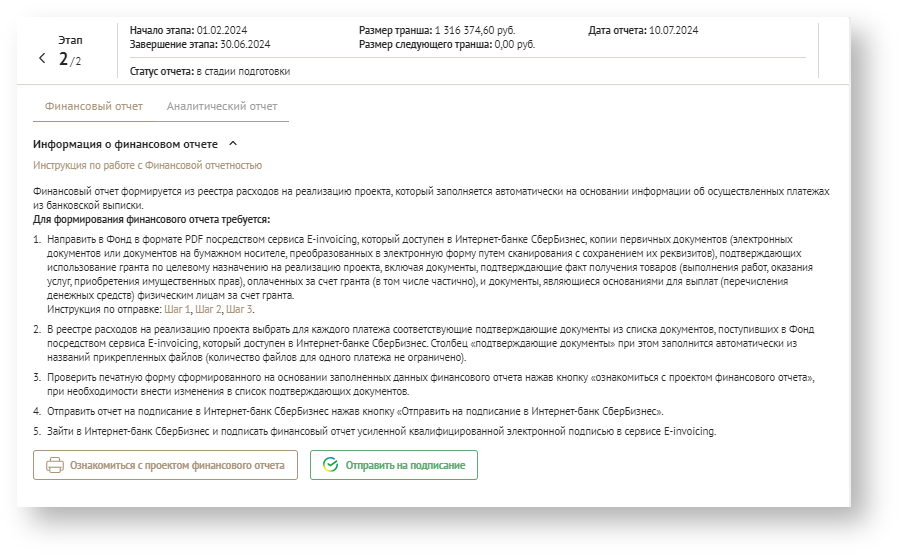Click the 'Размер следующего транша' value
Screen dimensions: 899x555
pos(514,44)
